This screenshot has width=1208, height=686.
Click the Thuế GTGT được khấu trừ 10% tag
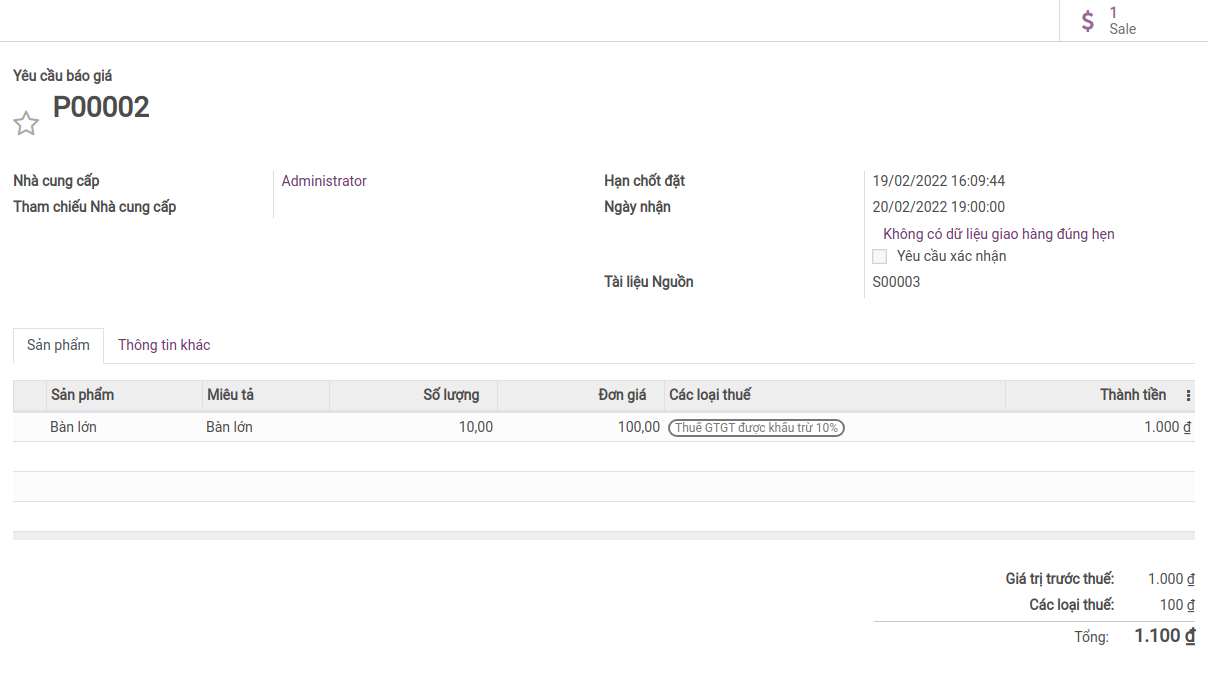pyautogui.click(x=756, y=428)
